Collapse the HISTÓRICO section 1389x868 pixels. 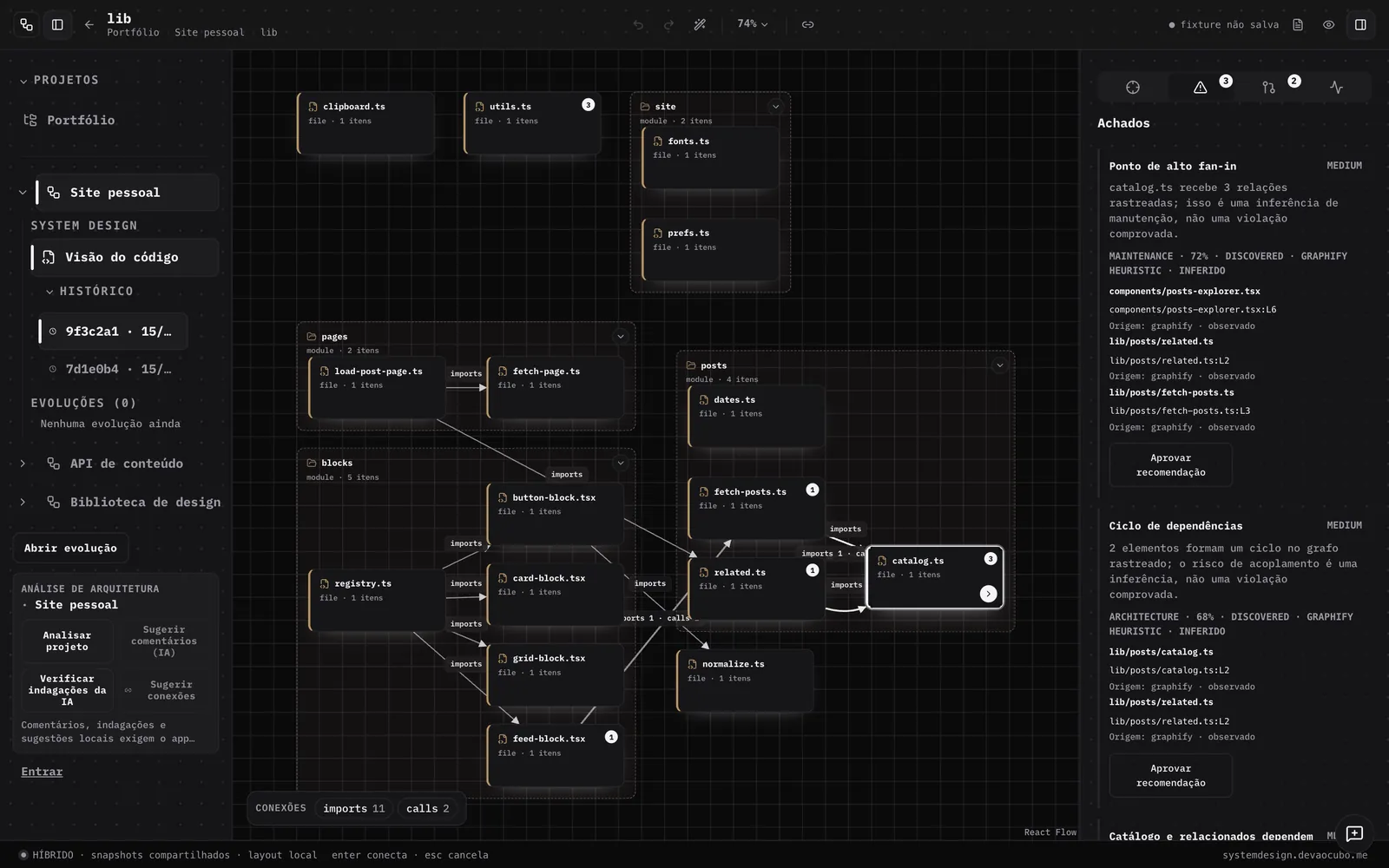(x=49, y=292)
